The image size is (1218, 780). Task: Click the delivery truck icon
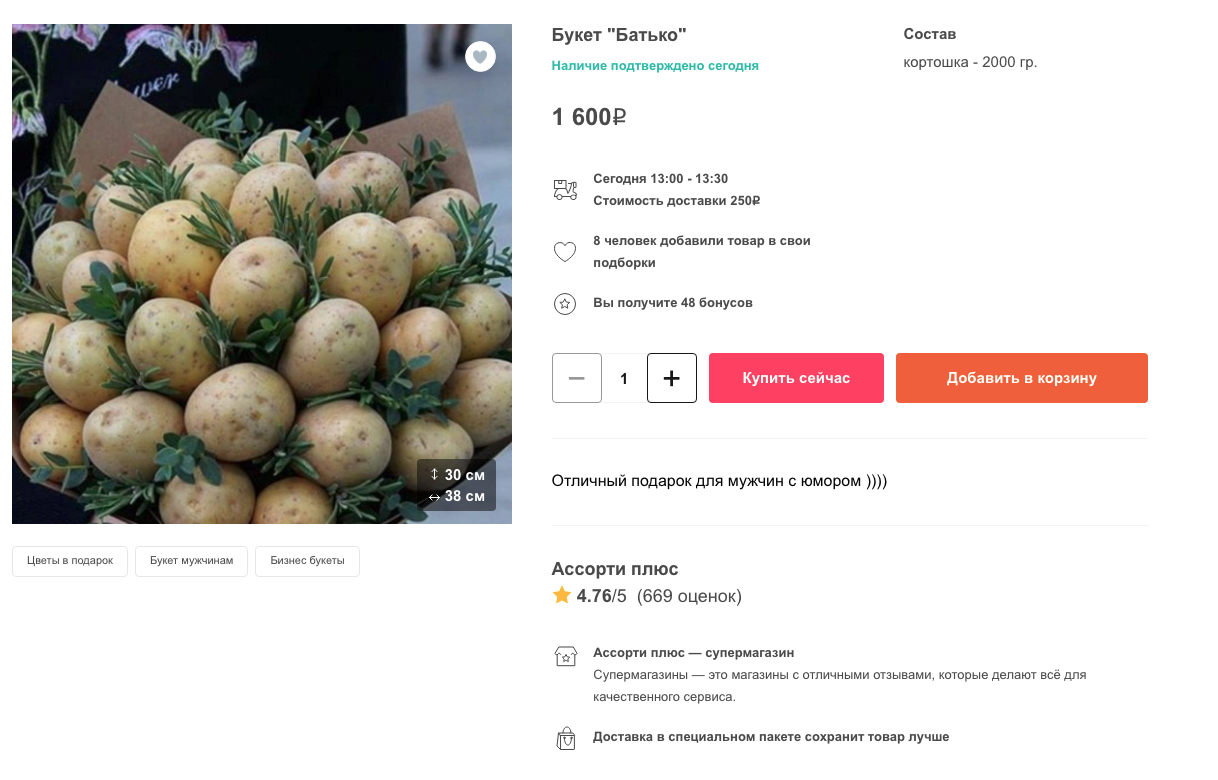click(565, 190)
